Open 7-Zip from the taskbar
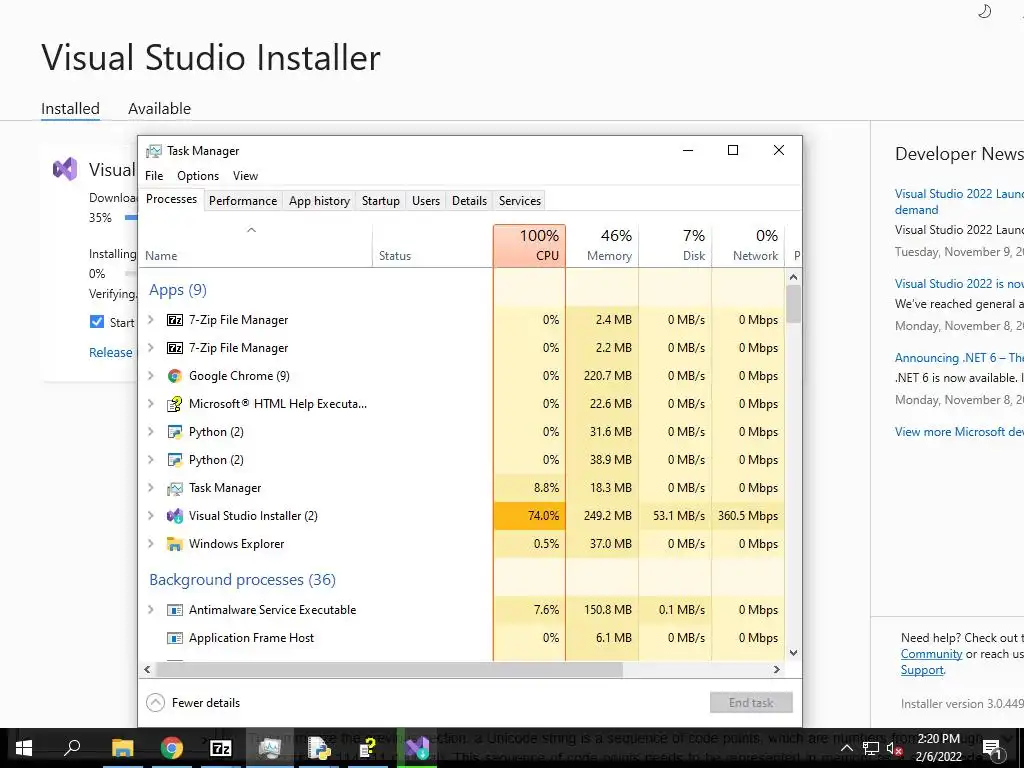Screen dimensions: 1024x768 coord(221,748)
